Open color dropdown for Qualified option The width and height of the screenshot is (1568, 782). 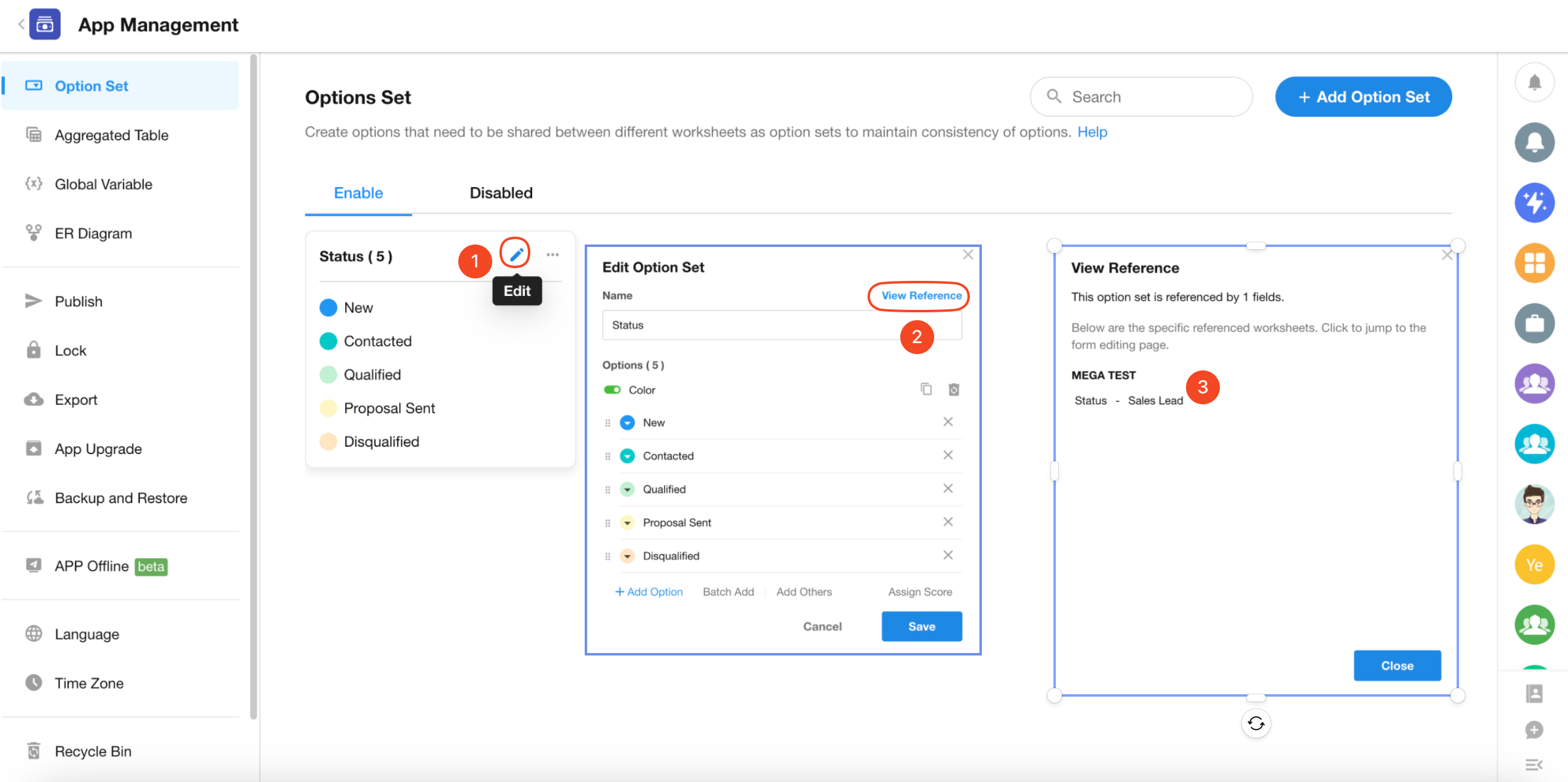627,489
